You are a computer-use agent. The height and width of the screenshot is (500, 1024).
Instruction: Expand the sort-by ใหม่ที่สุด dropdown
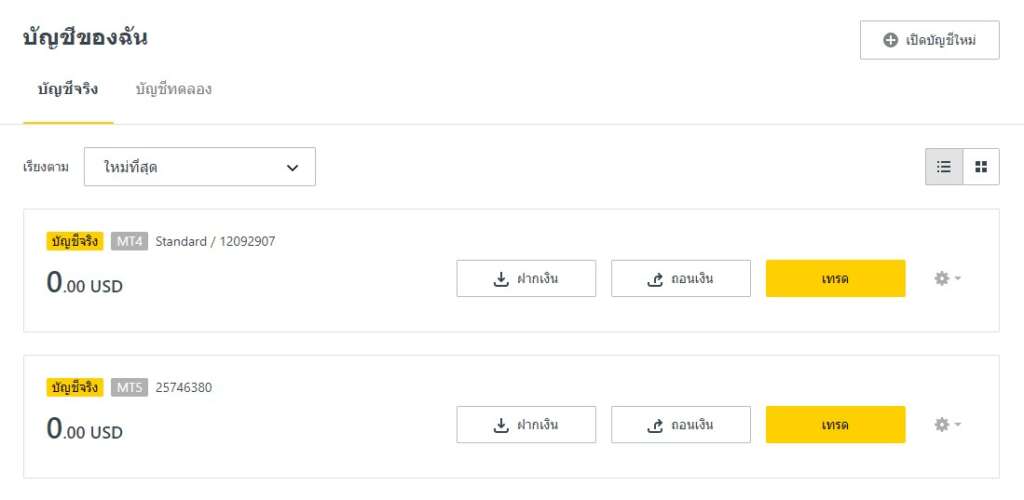(200, 167)
